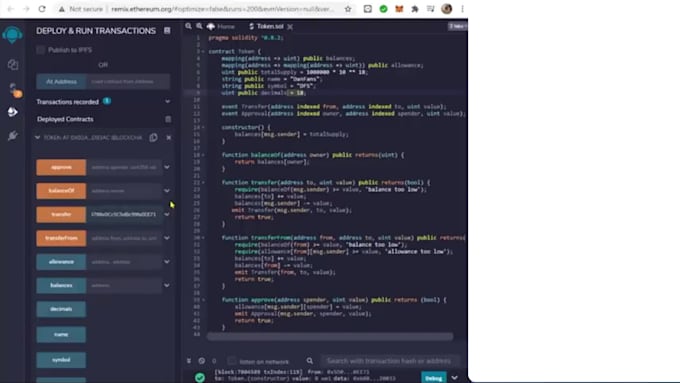
Task: Enable the Publish to IPFS checkbox
Action: 40,50
